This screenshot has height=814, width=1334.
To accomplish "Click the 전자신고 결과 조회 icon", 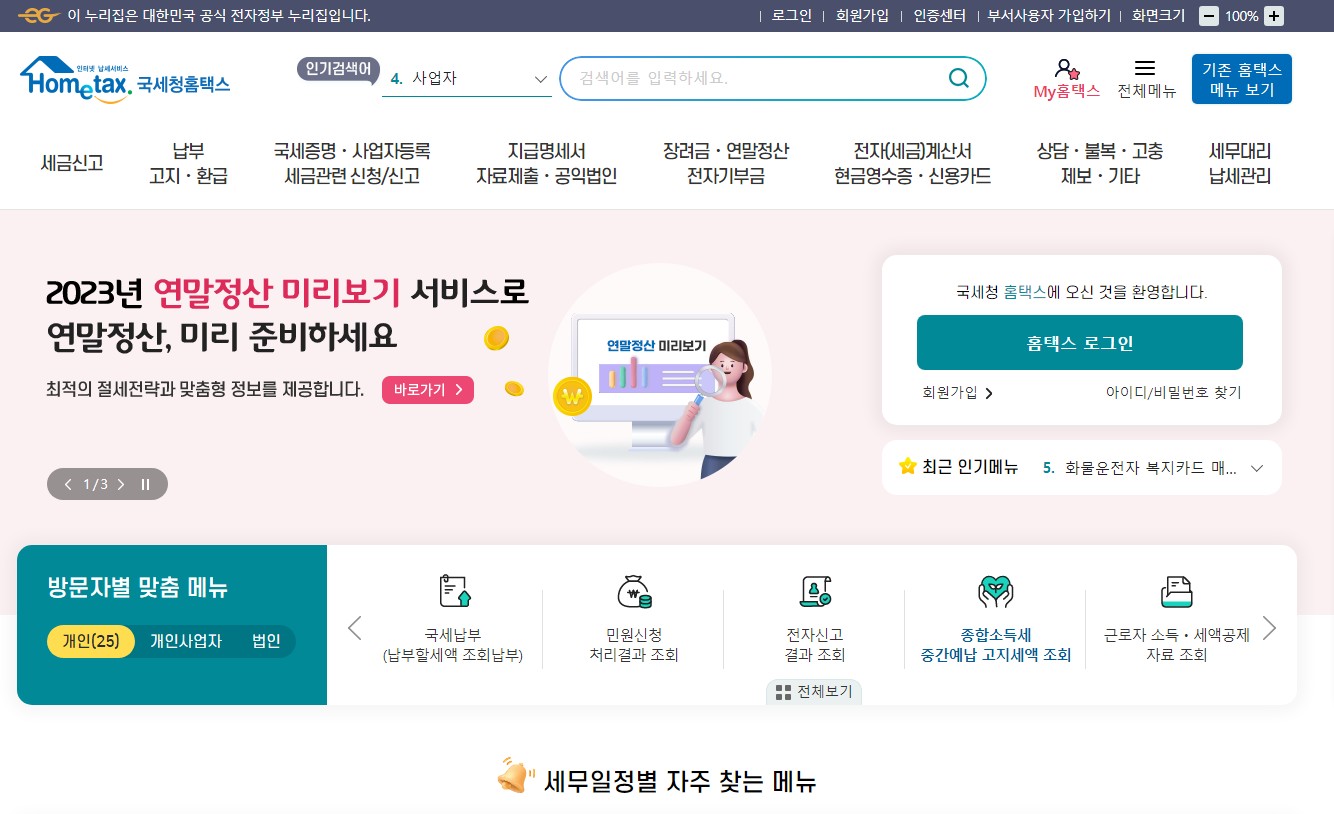I will coord(815,591).
